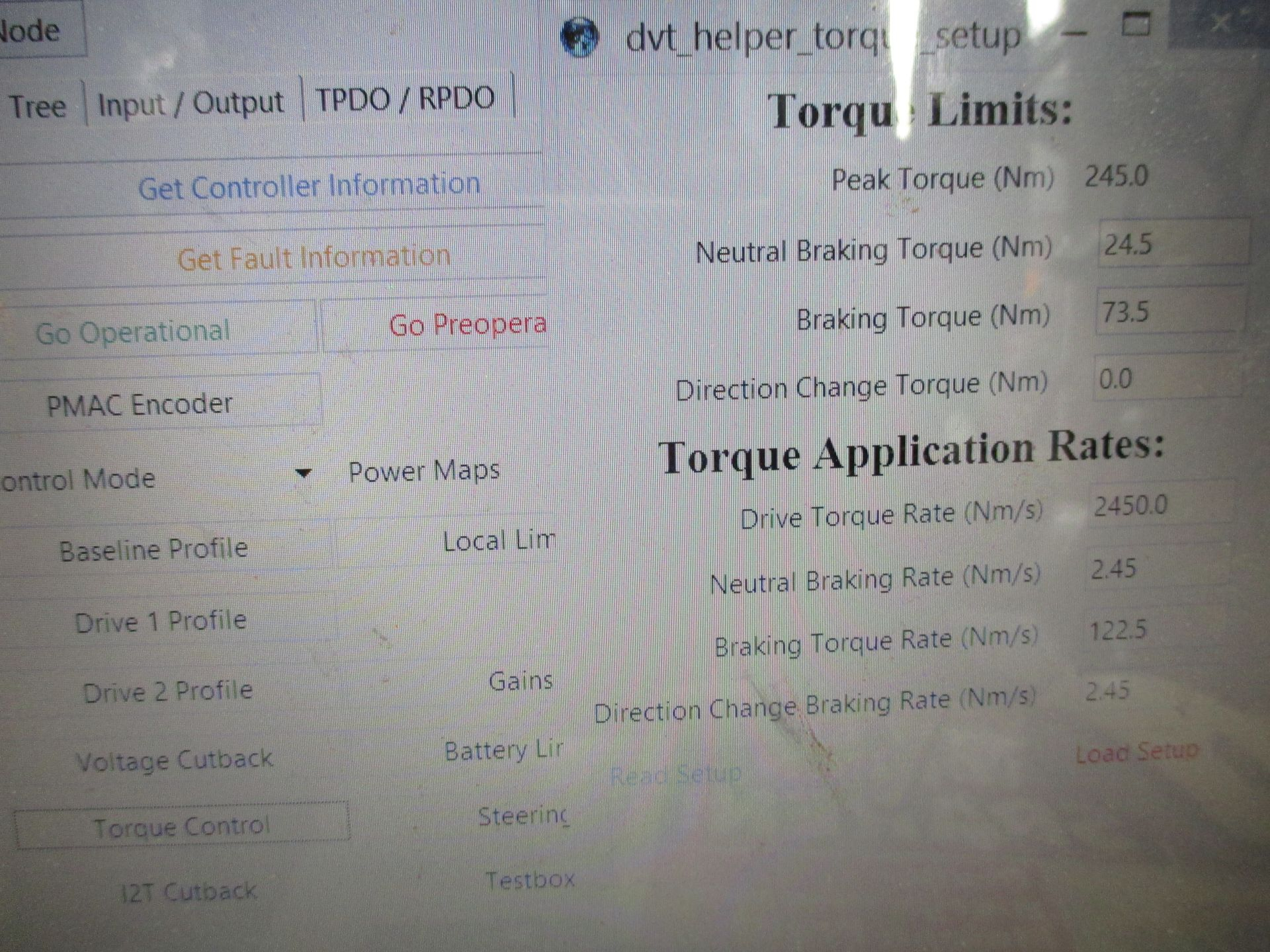Click the Read Setup link
The image size is (1270, 952).
675,774
